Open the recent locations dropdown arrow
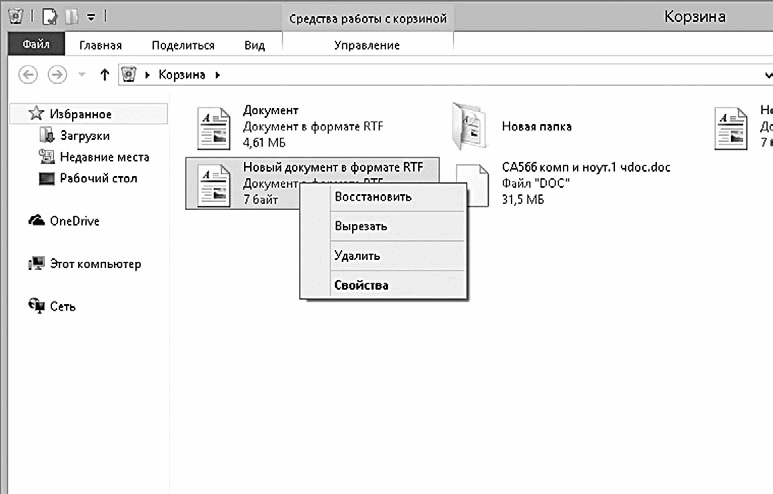The height and width of the screenshot is (494, 773). [82, 75]
